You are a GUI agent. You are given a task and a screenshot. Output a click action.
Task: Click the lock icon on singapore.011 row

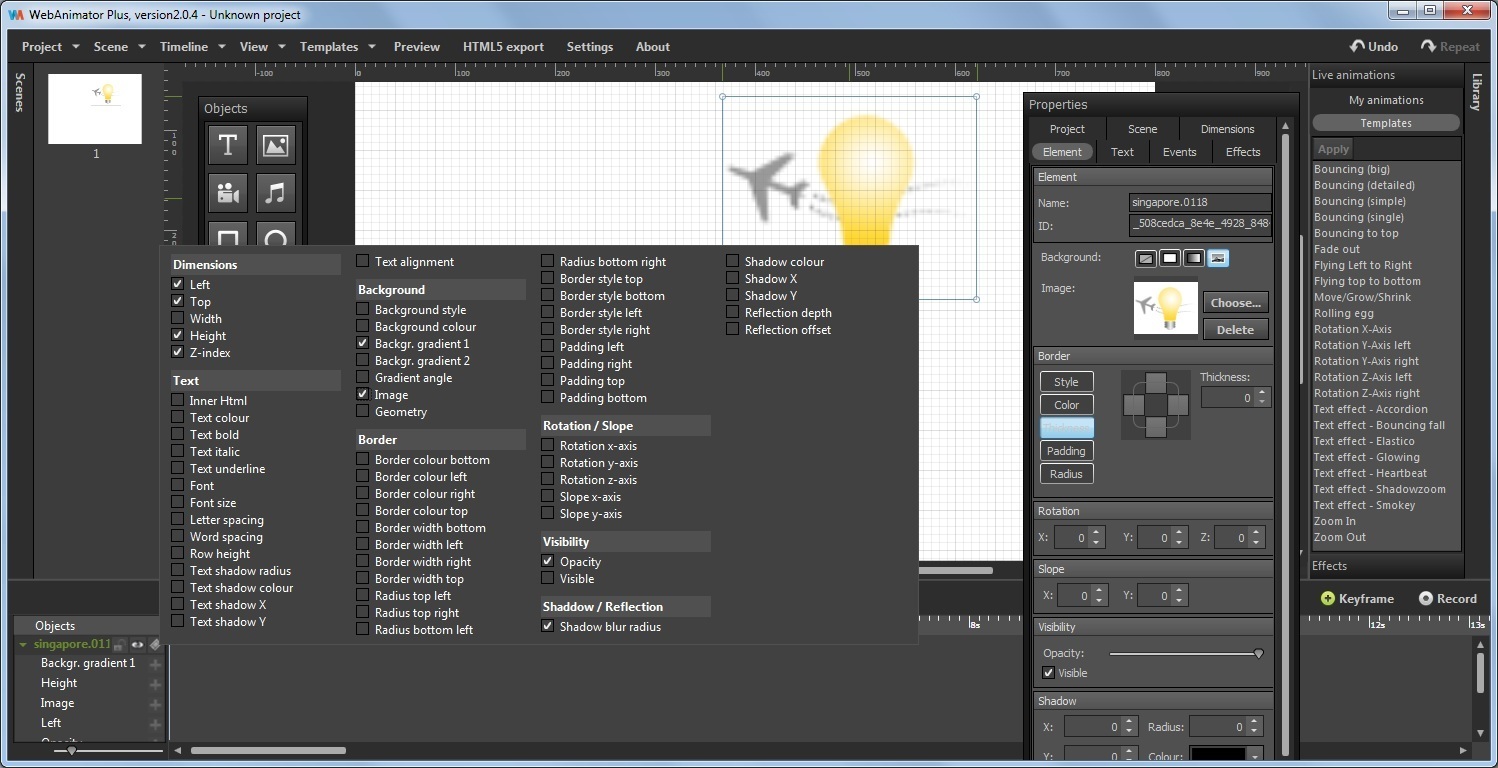(x=119, y=645)
